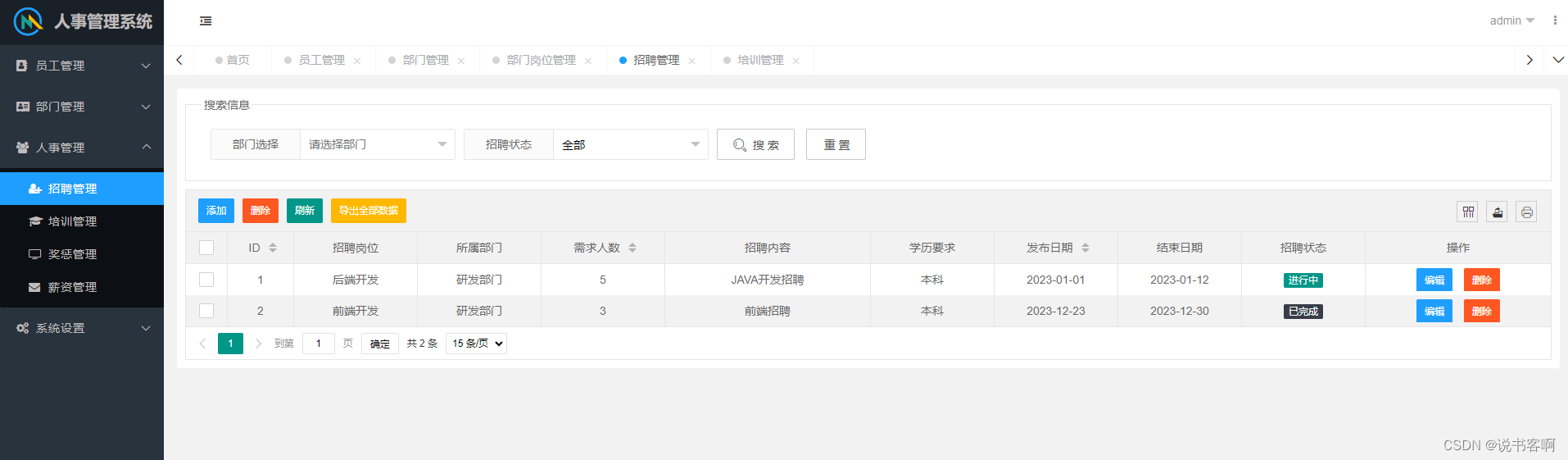
Task: Open 奖惩管理 in the sidebar
Action: pyautogui.click(x=82, y=254)
